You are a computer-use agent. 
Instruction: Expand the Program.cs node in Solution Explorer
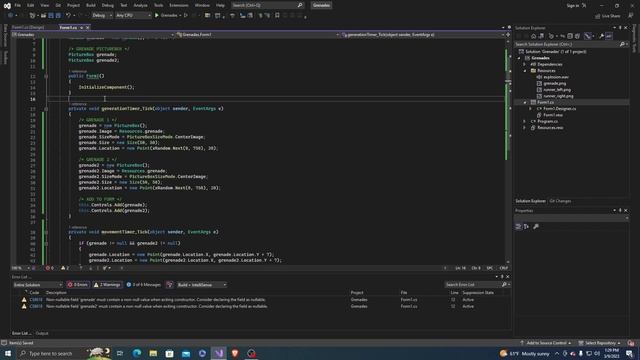pos(525,121)
